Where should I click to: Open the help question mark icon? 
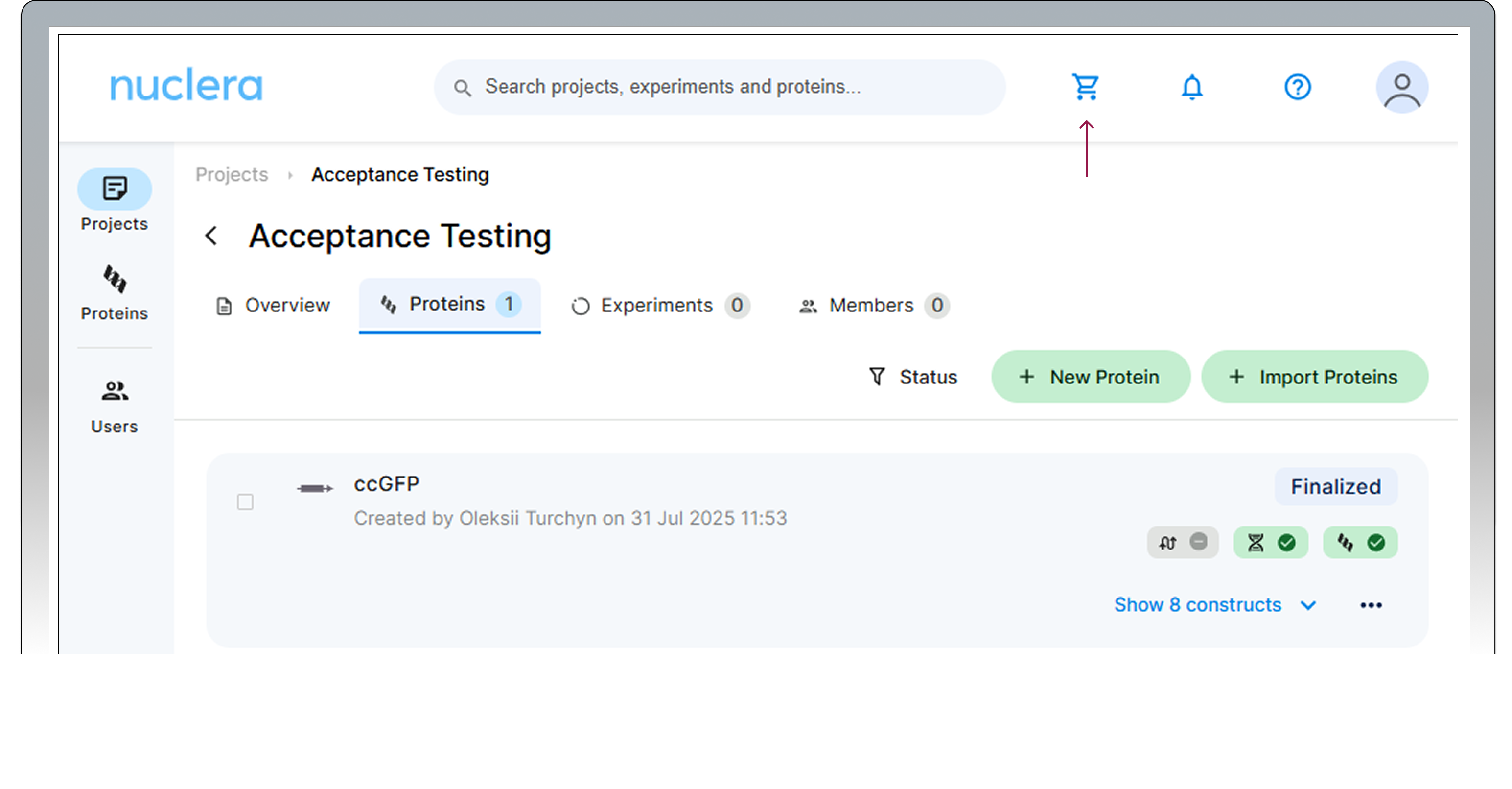point(1297,87)
